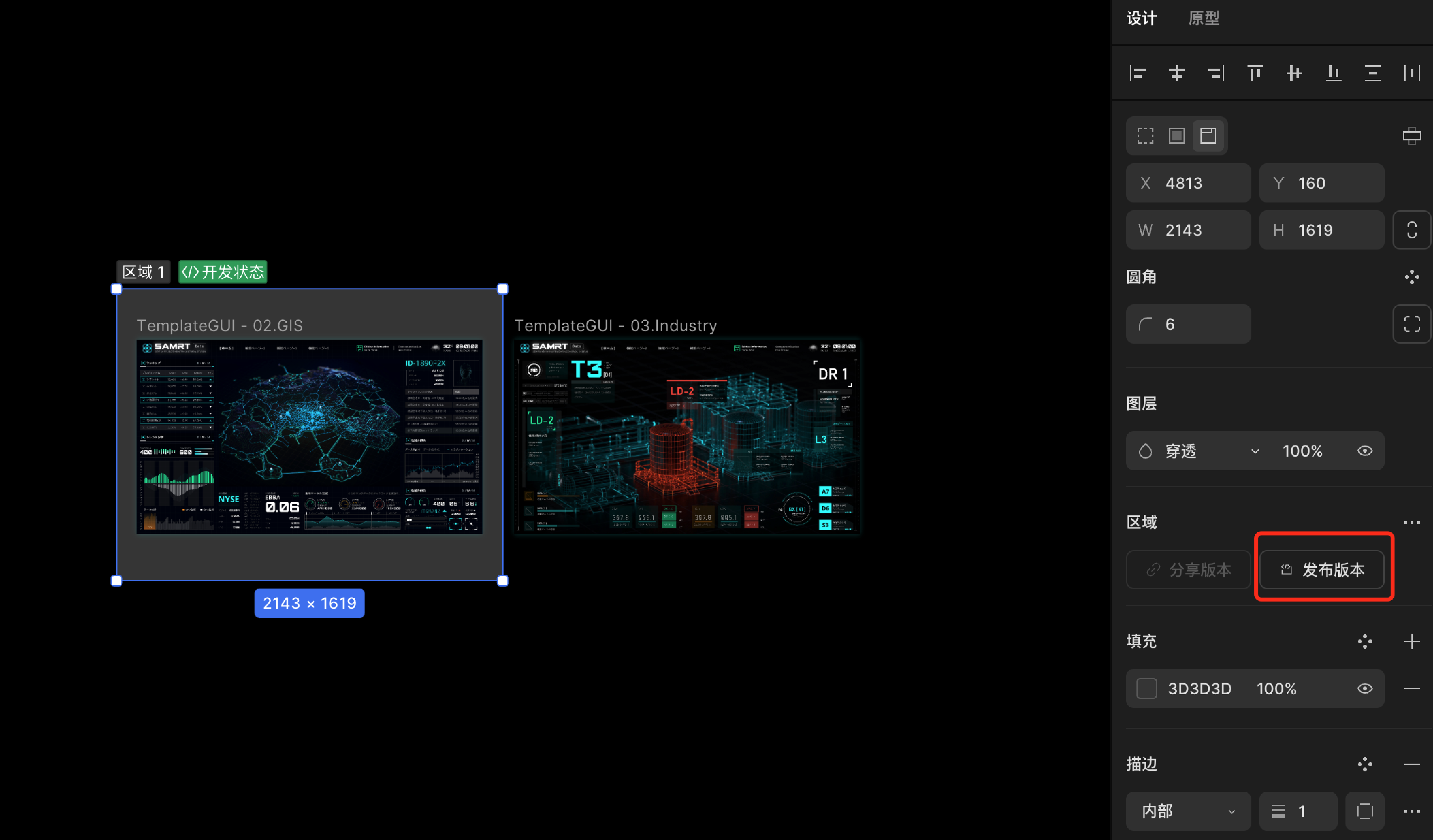Choose the dashed-outline container type
The width and height of the screenshot is (1433, 840).
tap(1145, 136)
